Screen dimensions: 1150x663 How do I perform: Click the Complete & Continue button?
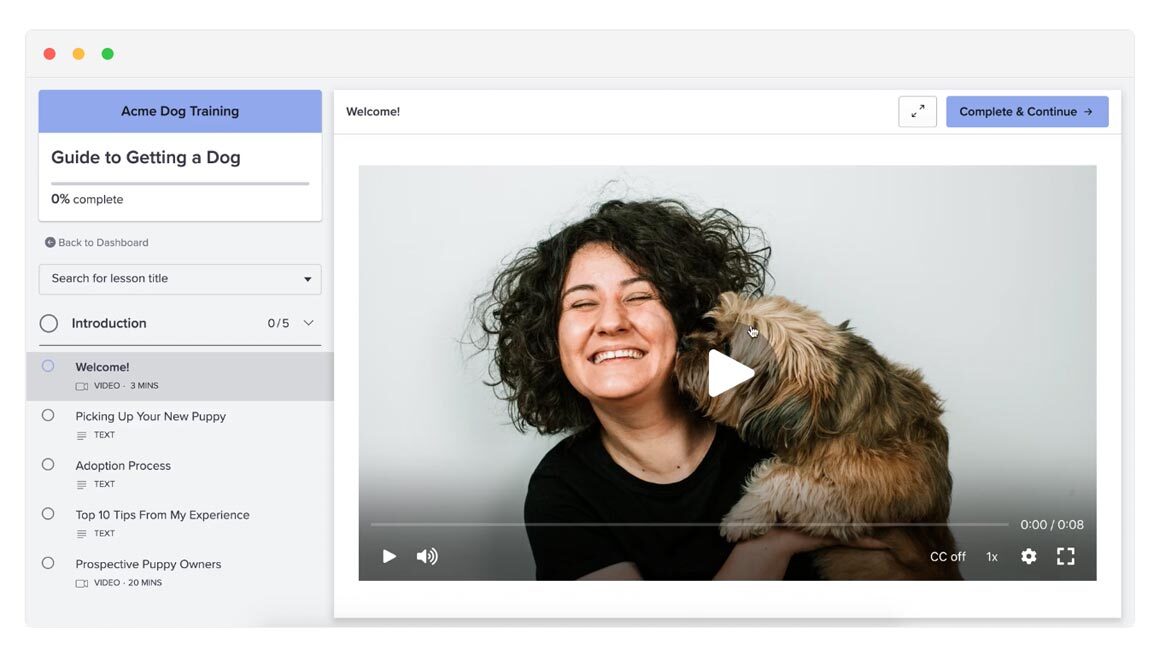pyautogui.click(x=1026, y=112)
